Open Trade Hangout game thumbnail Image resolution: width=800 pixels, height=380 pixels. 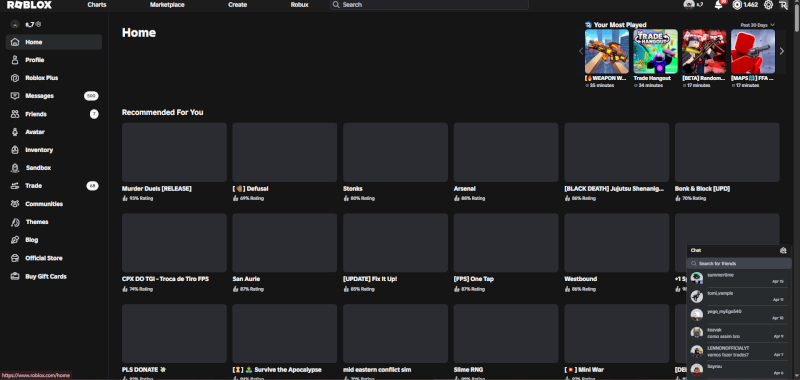point(656,52)
